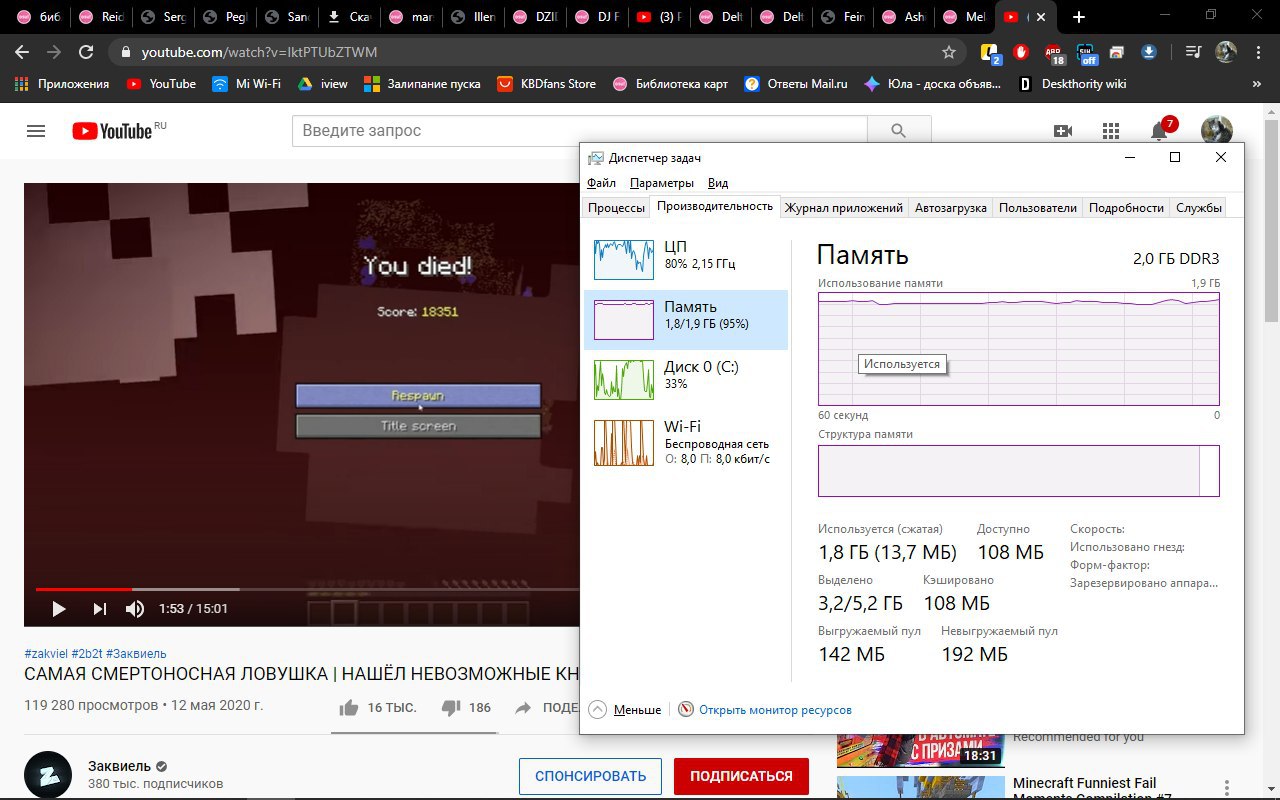This screenshot has width=1280, height=800.
Task: Switch to Автозагрузка tab
Action: click(951, 208)
